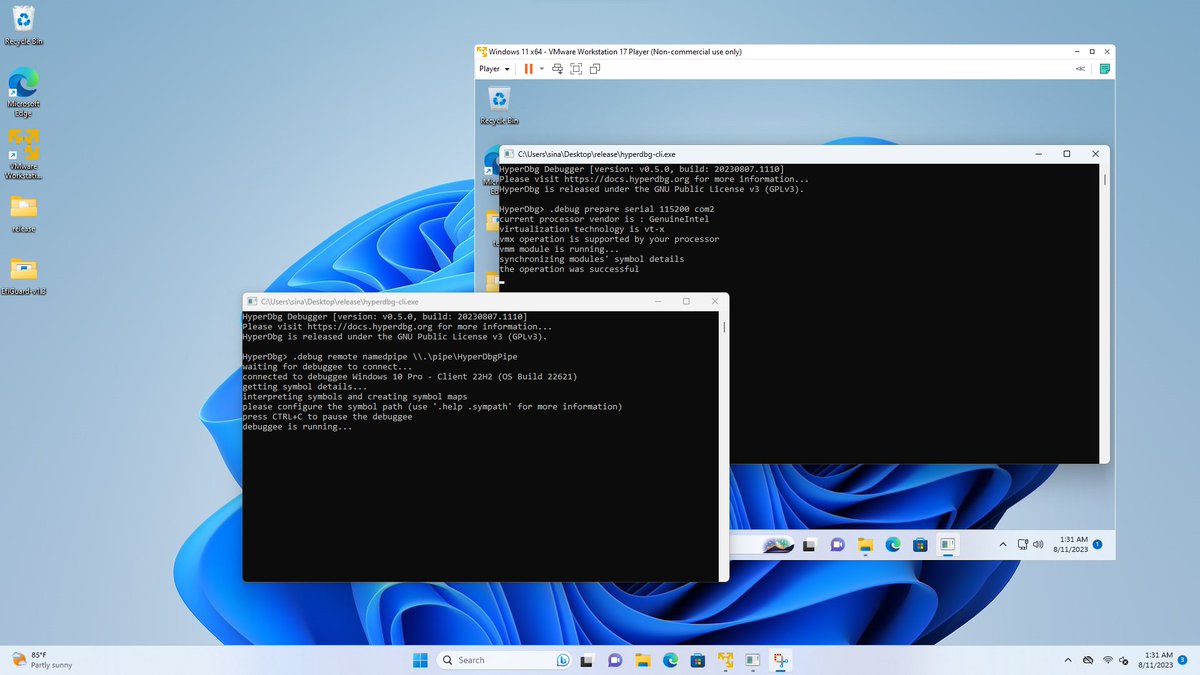Image resolution: width=1200 pixels, height=675 pixels.
Task: Open Snipping Tool on host taskbar
Action: (x=780, y=660)
